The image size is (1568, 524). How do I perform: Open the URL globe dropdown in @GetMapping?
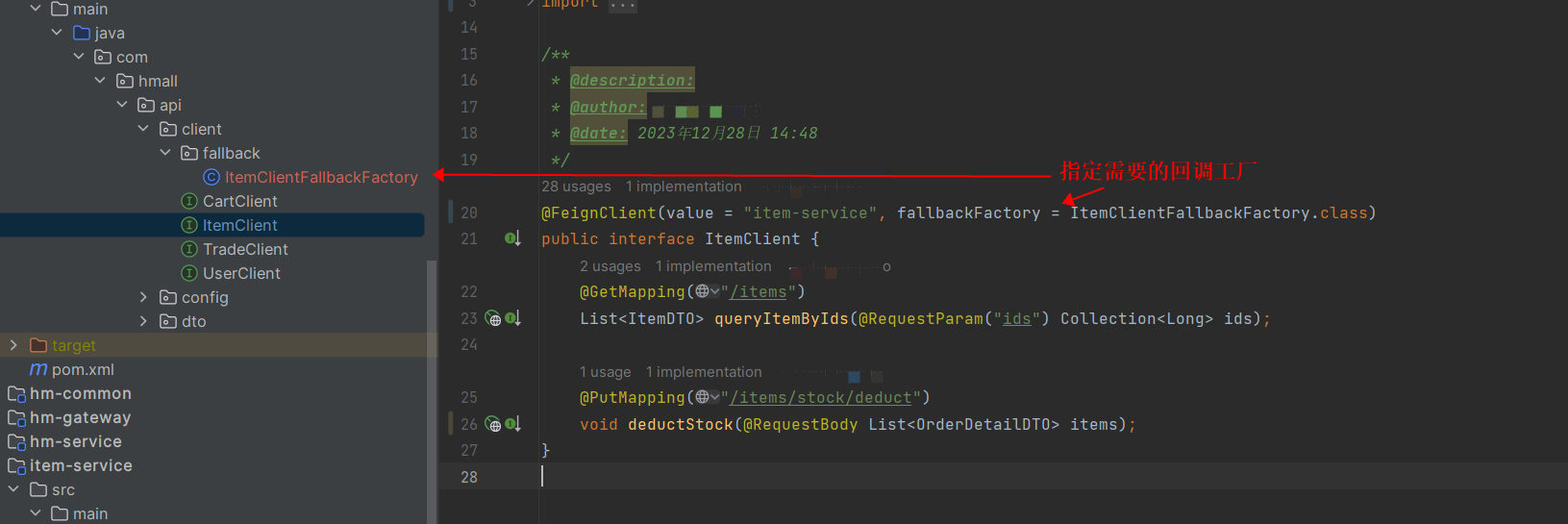coord(708,291)
